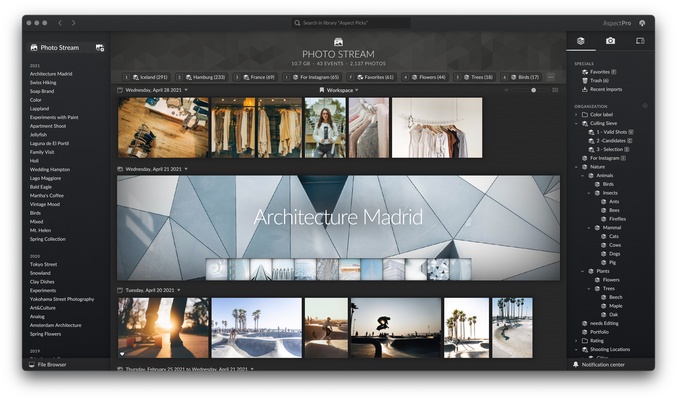Open the woman in white jacket photo
This screenshot has height=400, width=677.
[x=325, y=127]
